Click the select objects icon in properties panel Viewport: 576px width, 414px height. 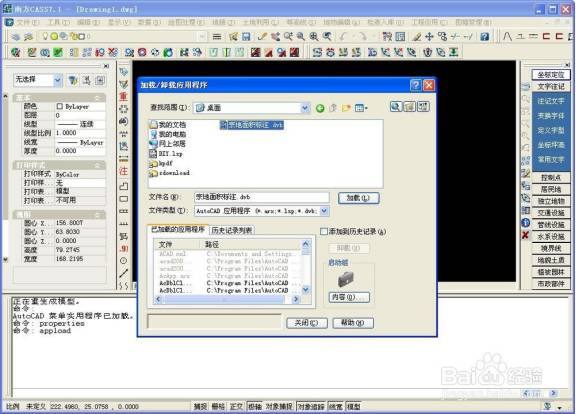click(86, 80)
